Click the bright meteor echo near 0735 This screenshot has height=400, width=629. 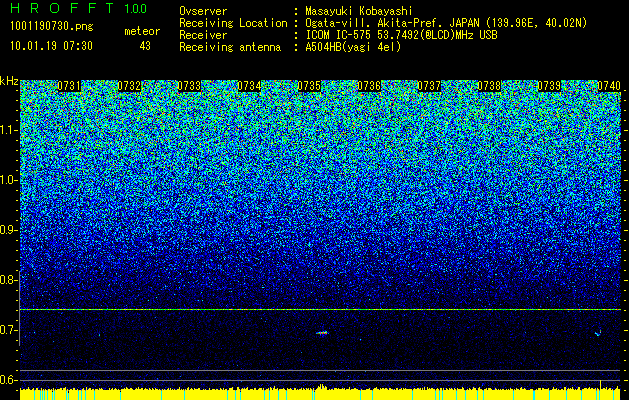coord(322,333)
